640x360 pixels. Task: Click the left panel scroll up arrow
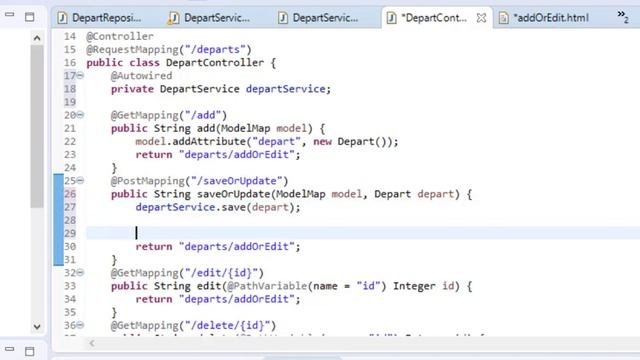37,38
